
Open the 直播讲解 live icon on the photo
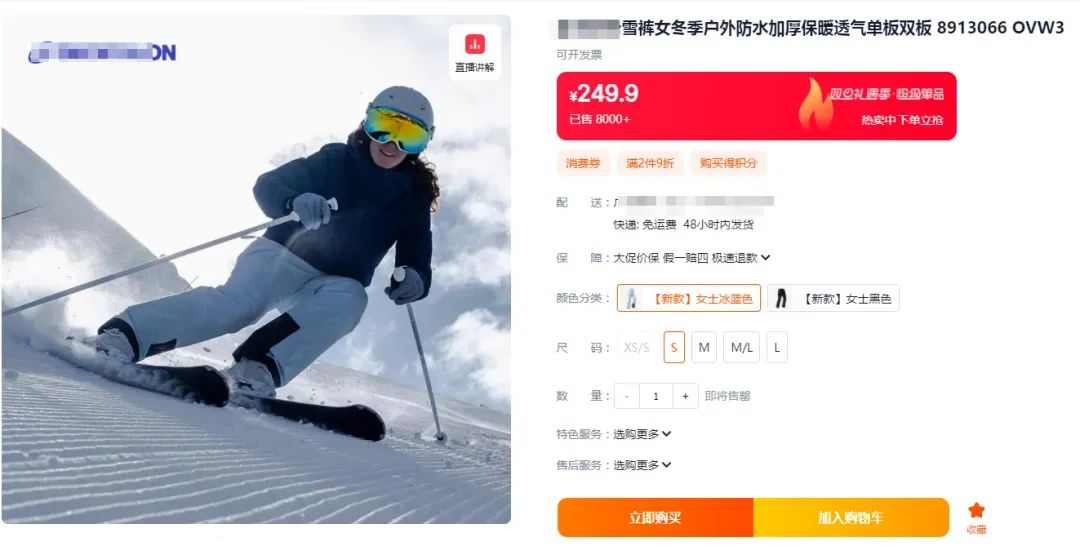pos(475,53)
